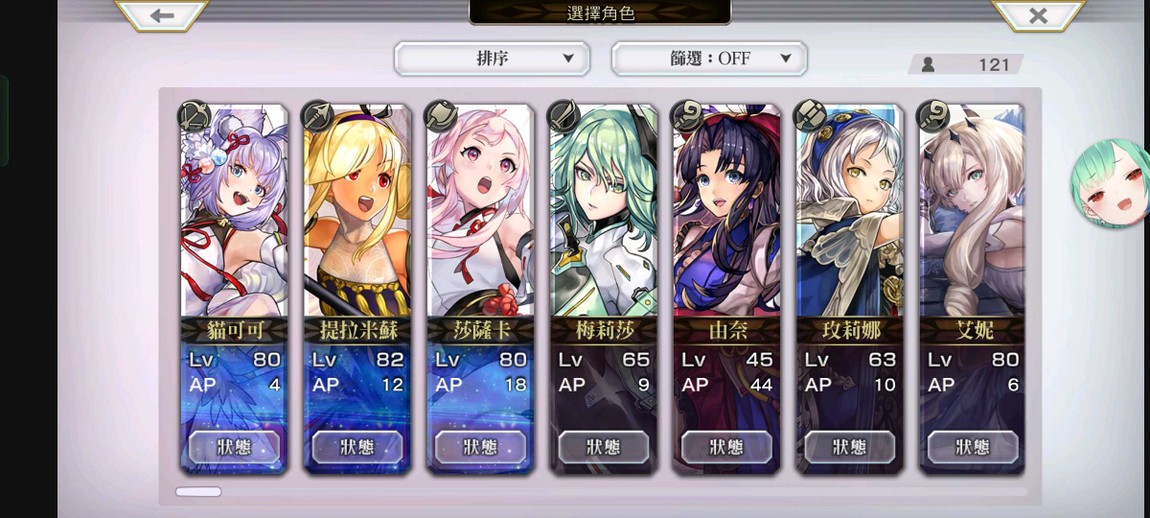Open 狀態 status for 提拉米蘇

click(x=357, y=447)
